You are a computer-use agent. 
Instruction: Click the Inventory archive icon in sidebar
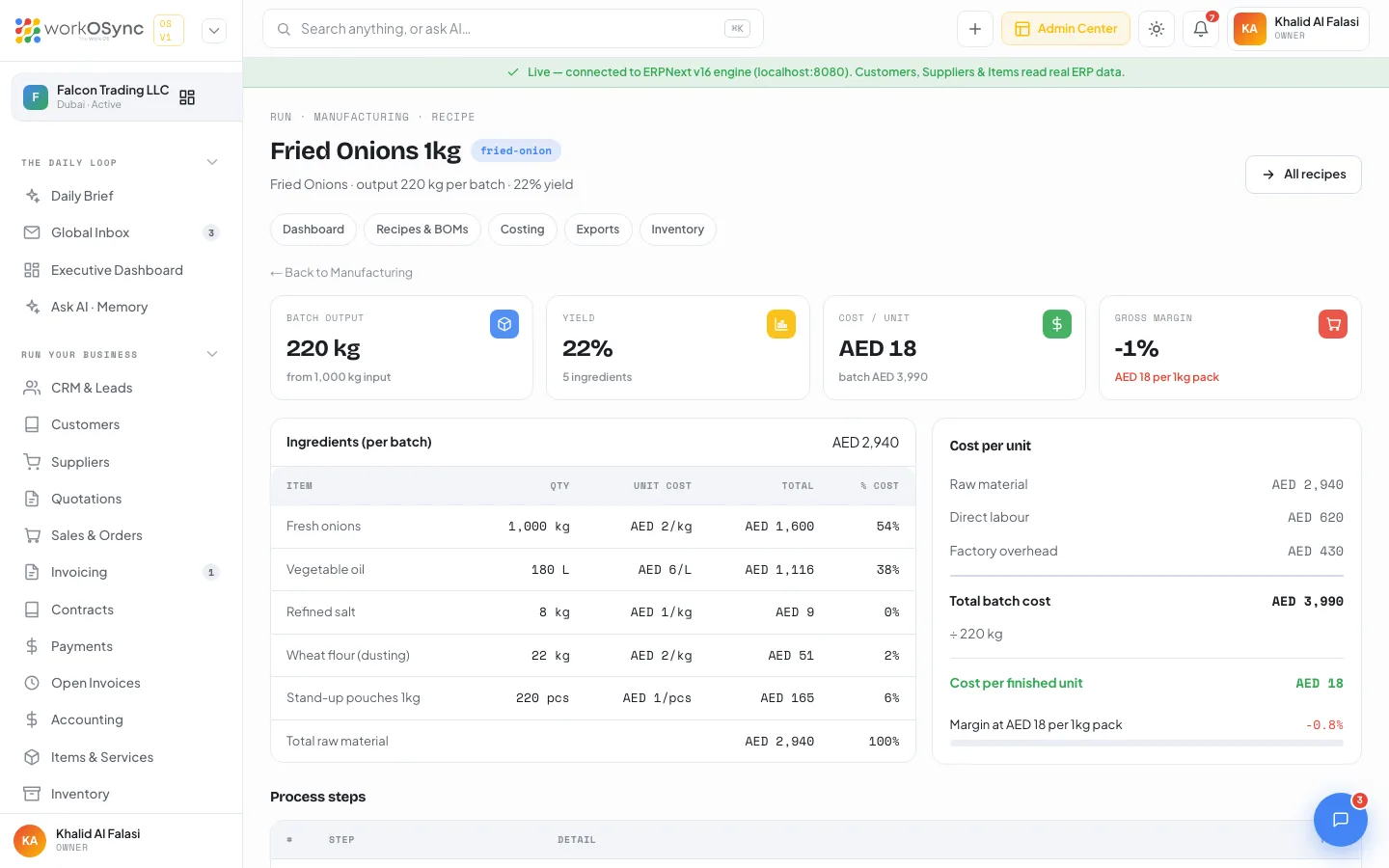coord(32,794)
